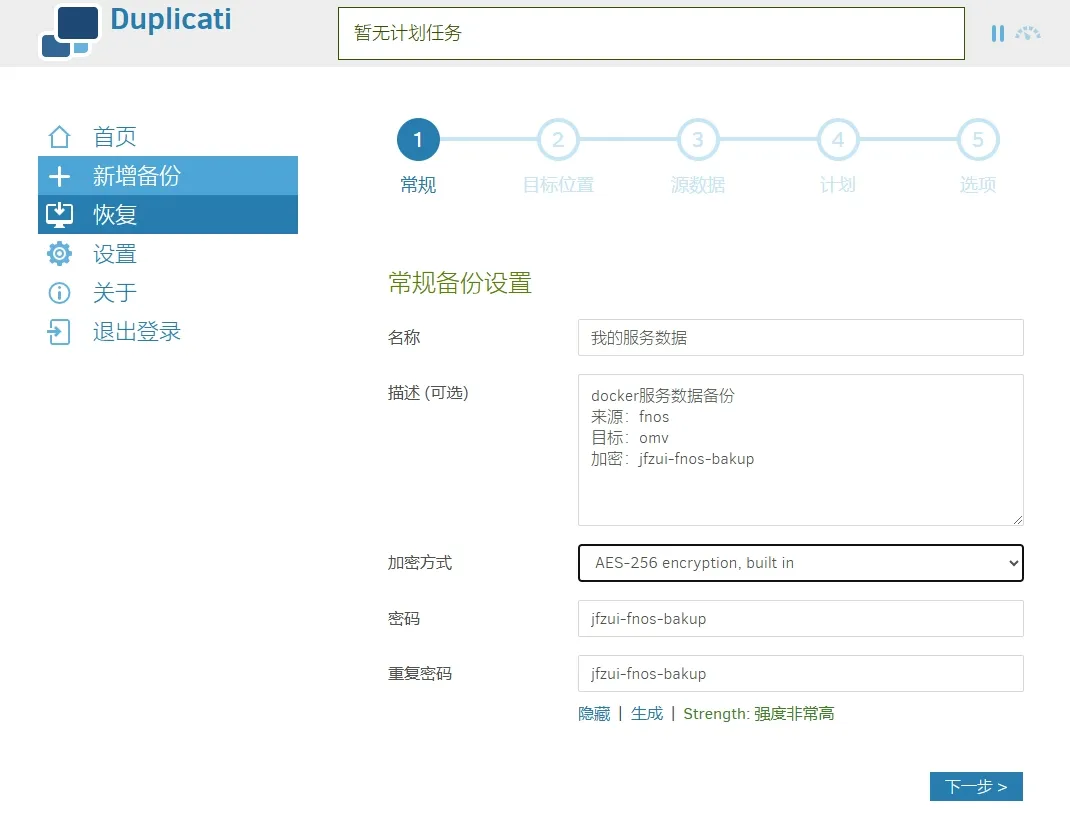Click the 首页 home icon
Screen dimensions: 1070x826
[x=60, y=137]
